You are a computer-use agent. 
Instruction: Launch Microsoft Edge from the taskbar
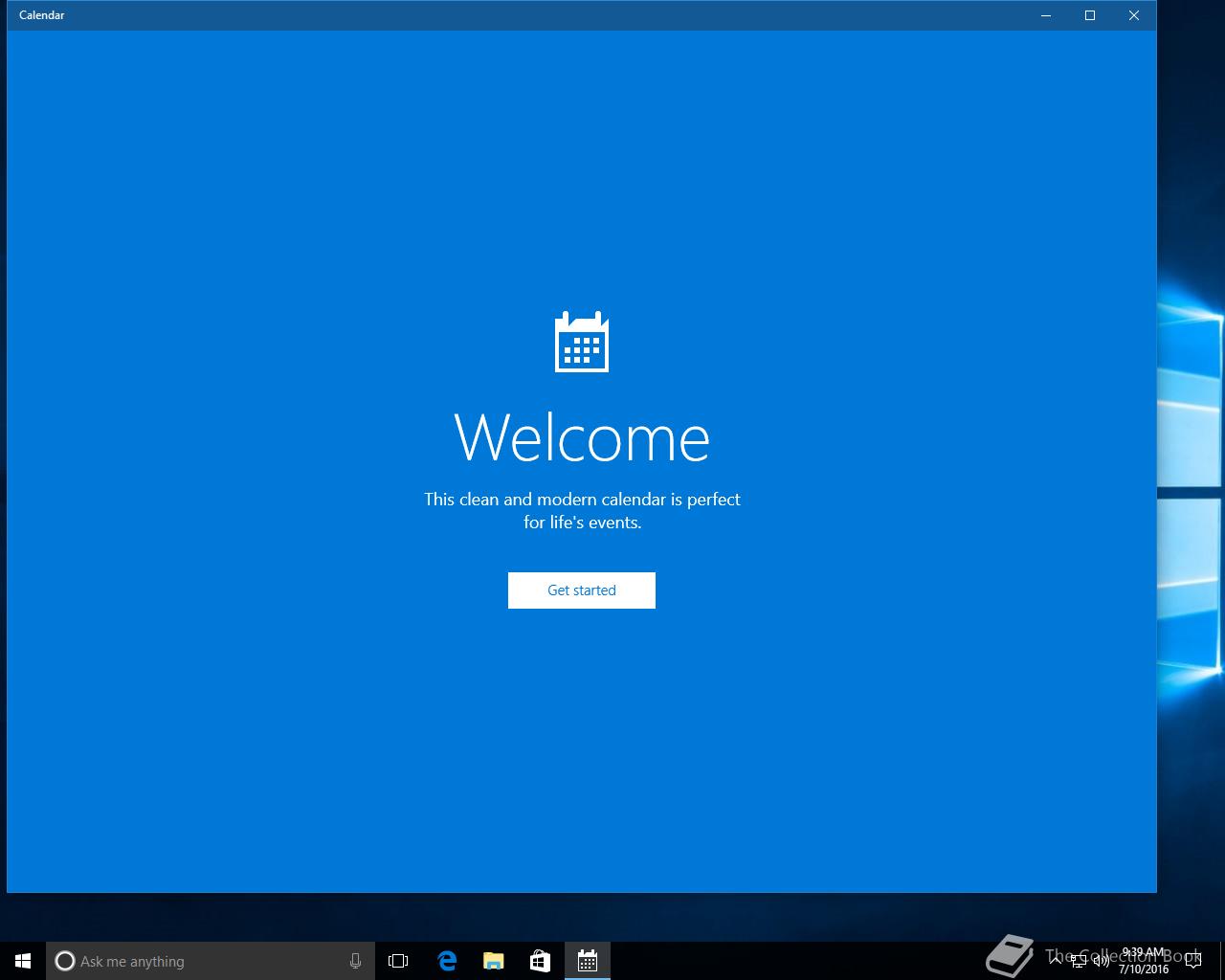(447, 961)
